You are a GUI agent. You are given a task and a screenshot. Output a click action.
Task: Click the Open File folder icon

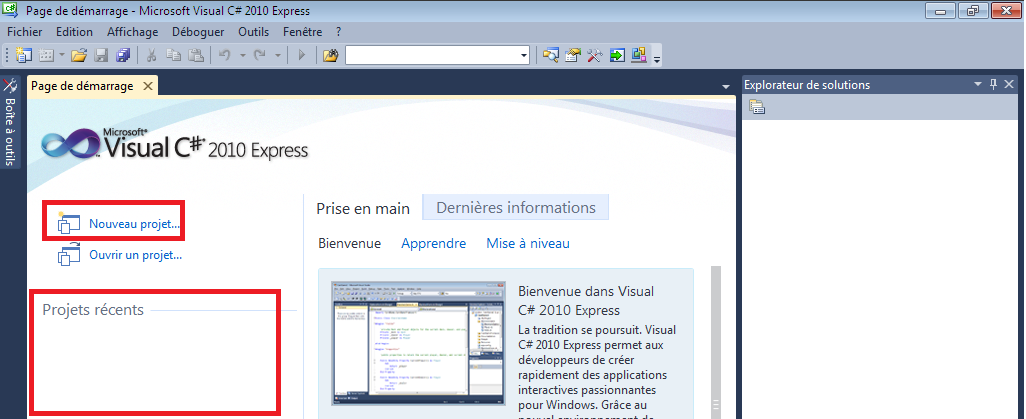point(79,56)
